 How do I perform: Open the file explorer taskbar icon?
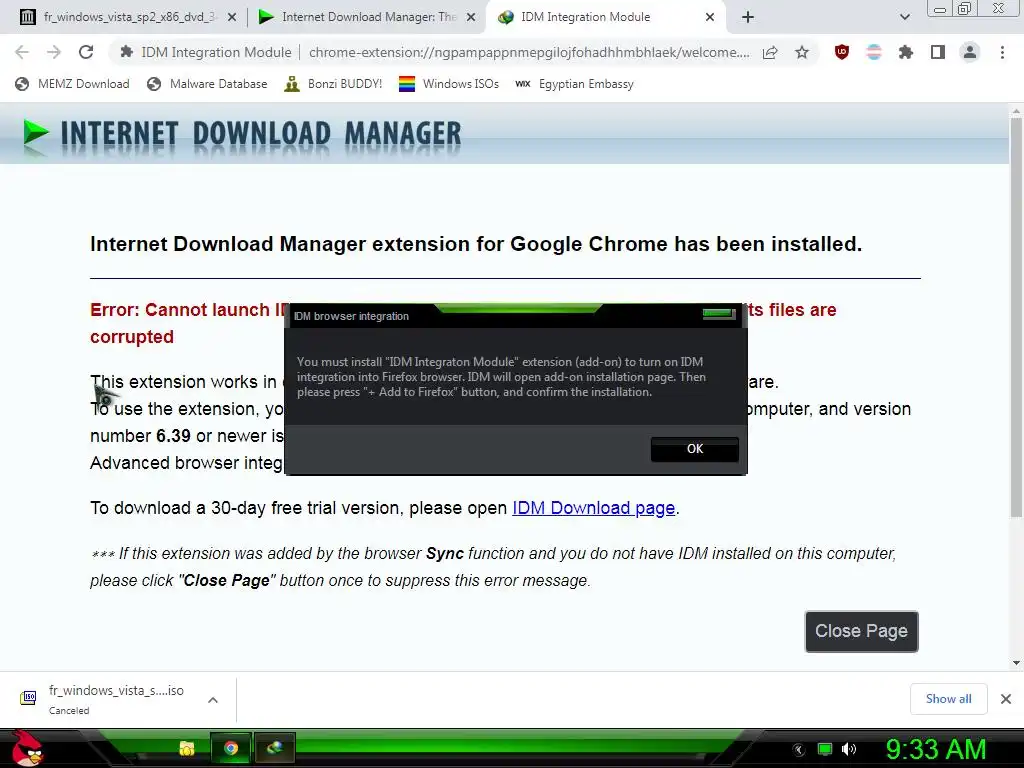(x=187, y=748)
